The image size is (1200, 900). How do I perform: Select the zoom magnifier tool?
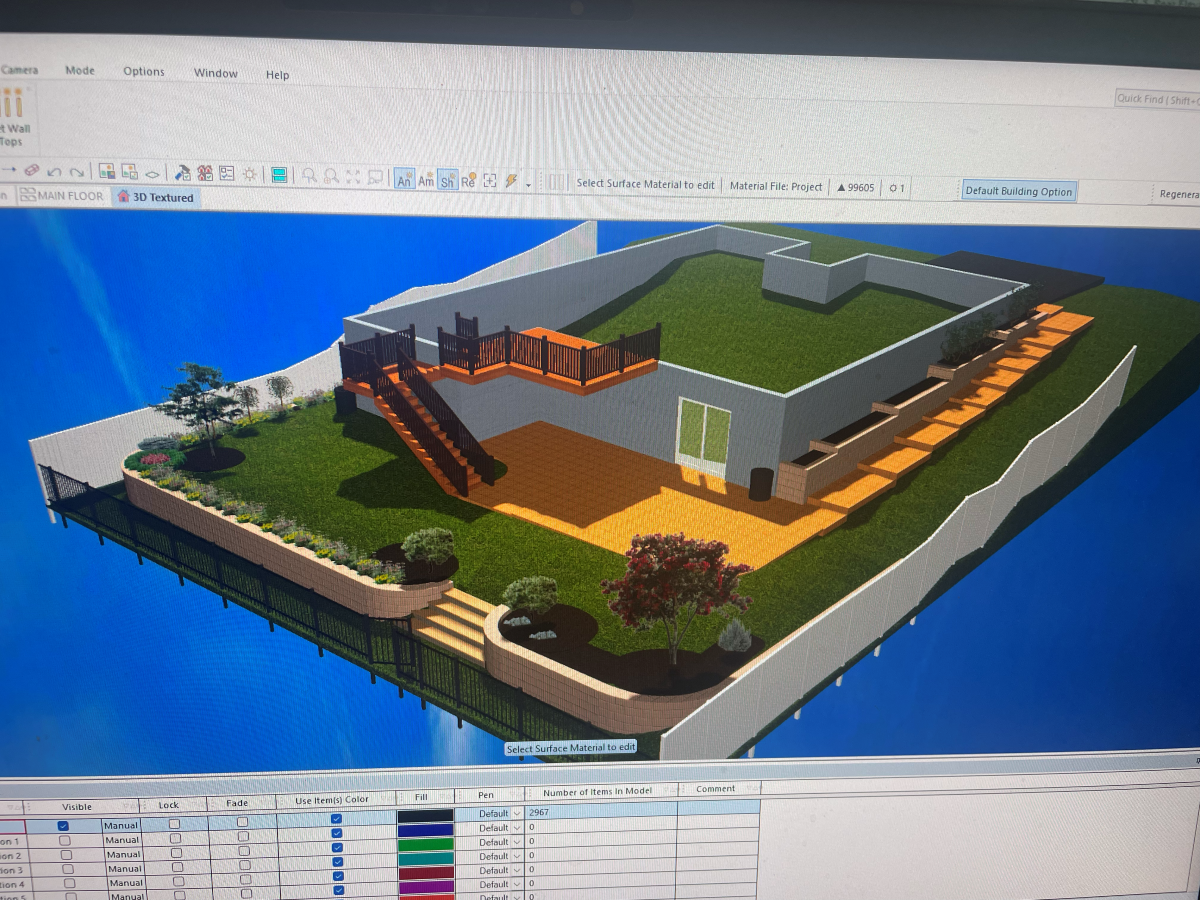tap(307, 175)
